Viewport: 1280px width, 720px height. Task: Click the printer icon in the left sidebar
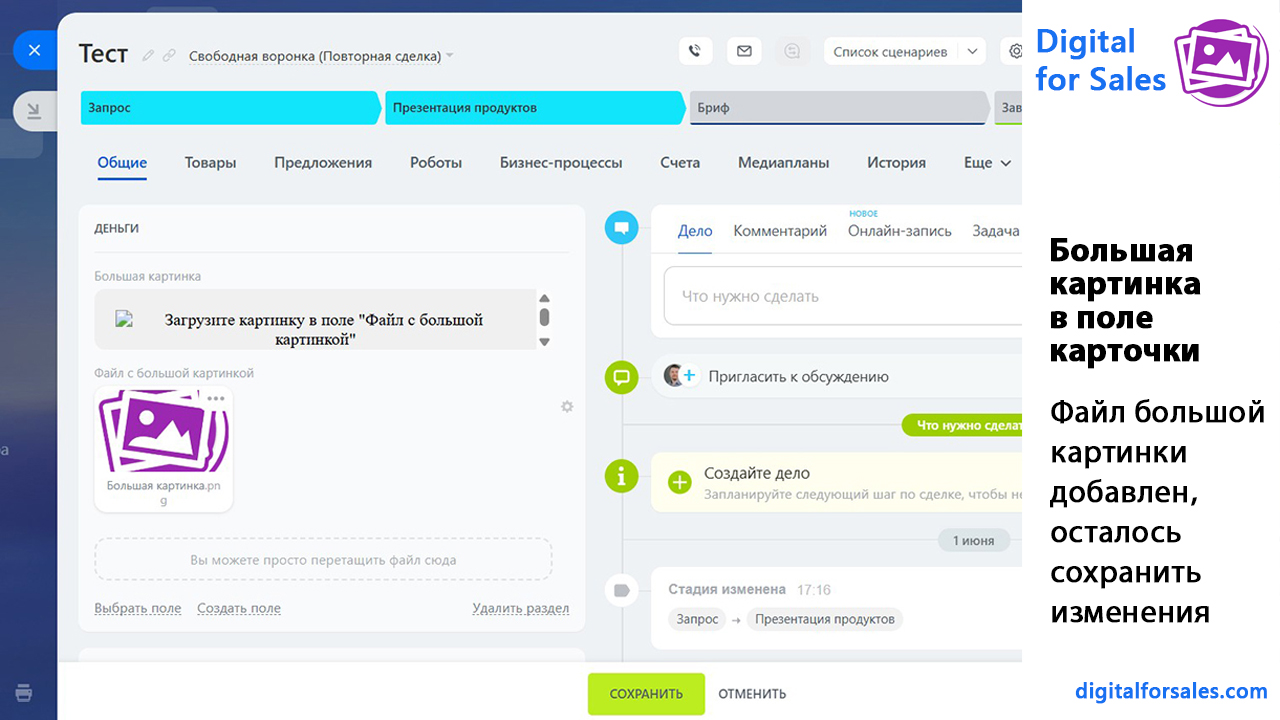point(24,693)
